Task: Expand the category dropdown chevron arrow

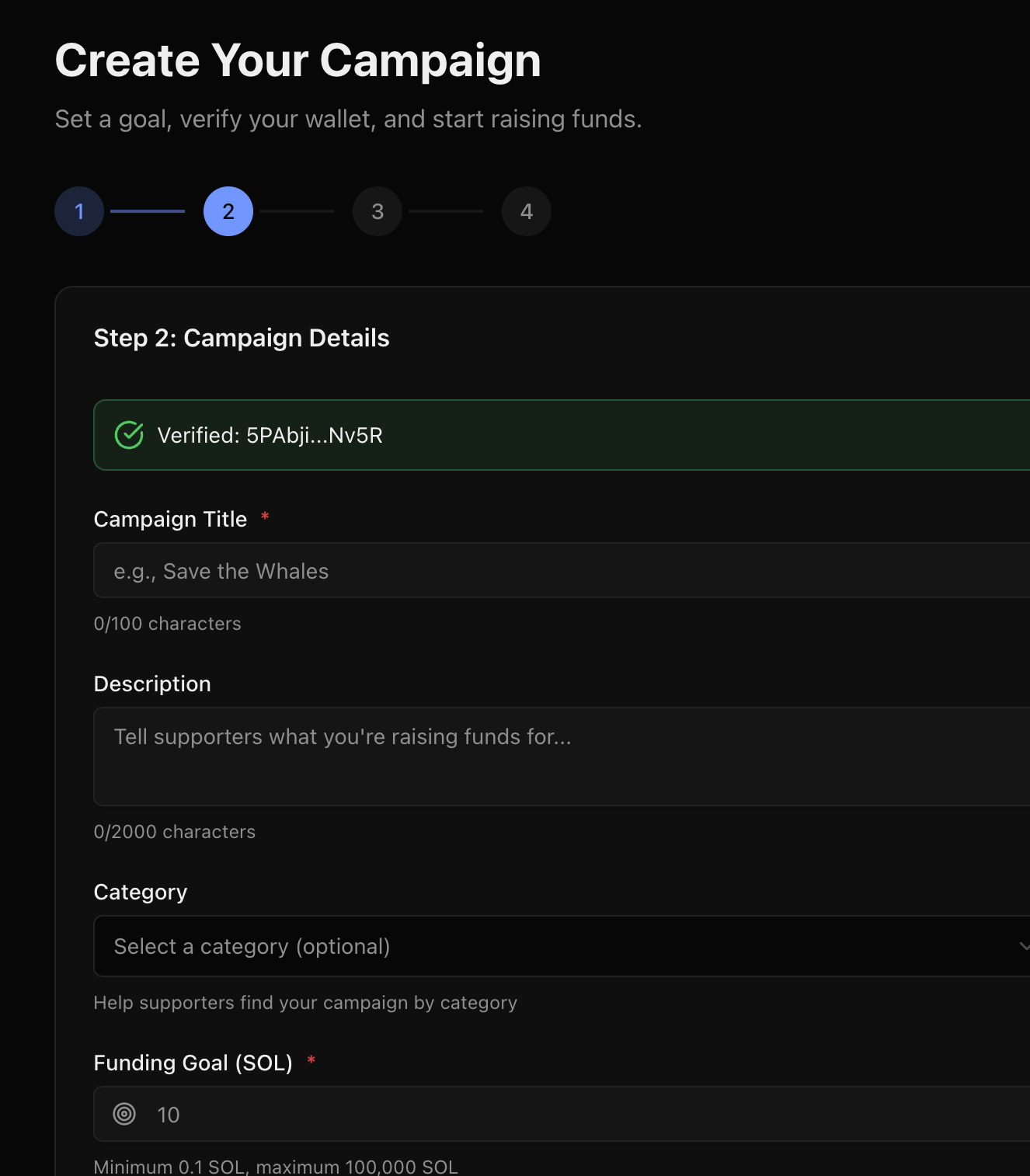Action: (1024, 946)
